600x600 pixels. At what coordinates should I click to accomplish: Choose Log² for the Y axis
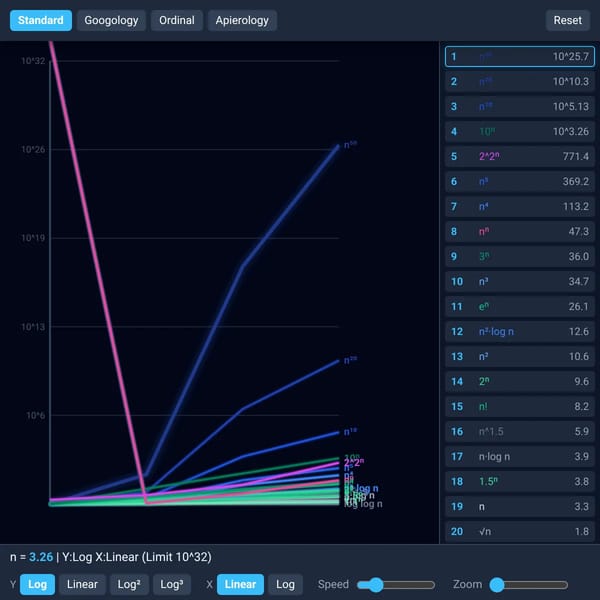pyautogui.click(x=129, y=584)
